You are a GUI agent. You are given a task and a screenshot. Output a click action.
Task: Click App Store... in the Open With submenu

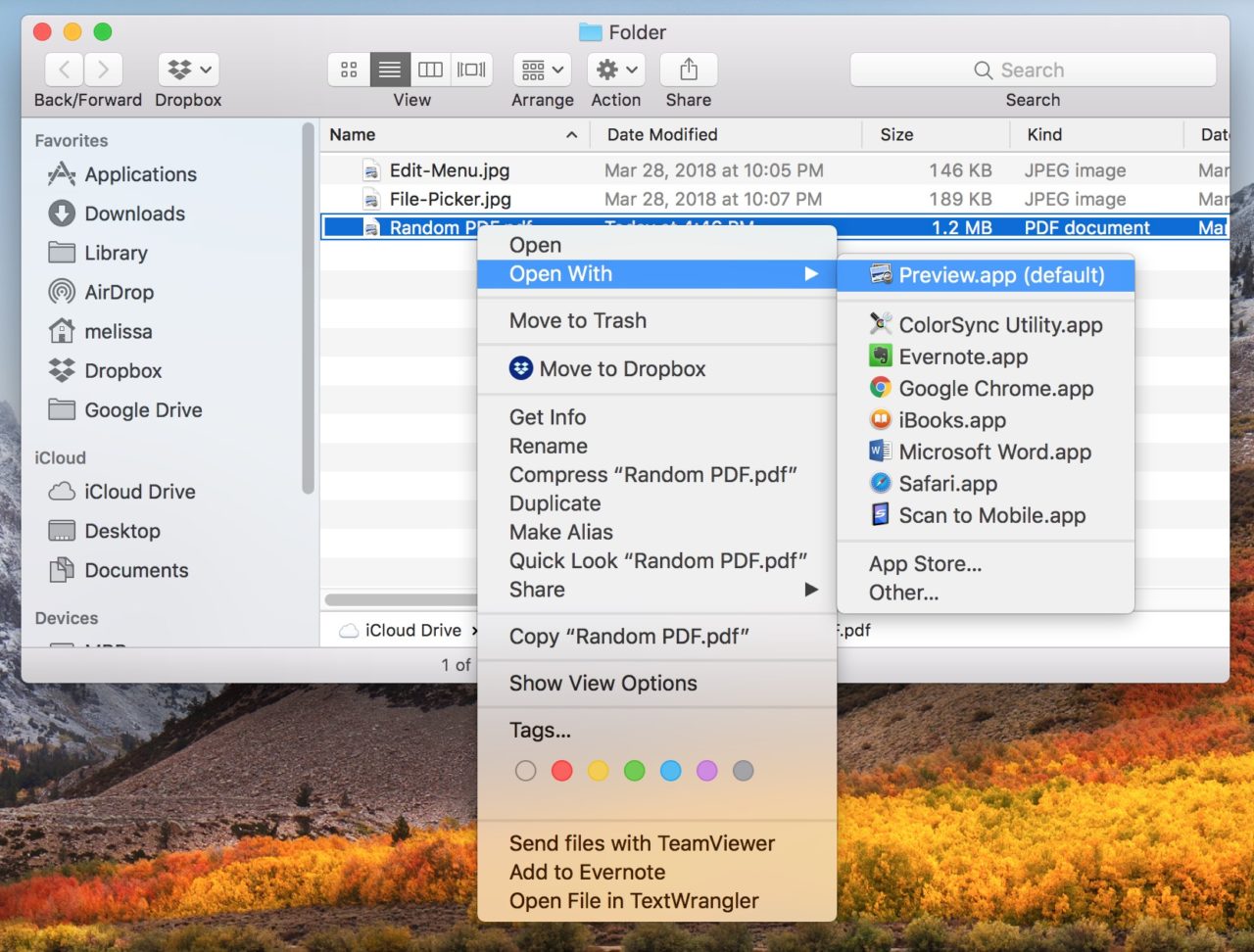tap(925, 563)
